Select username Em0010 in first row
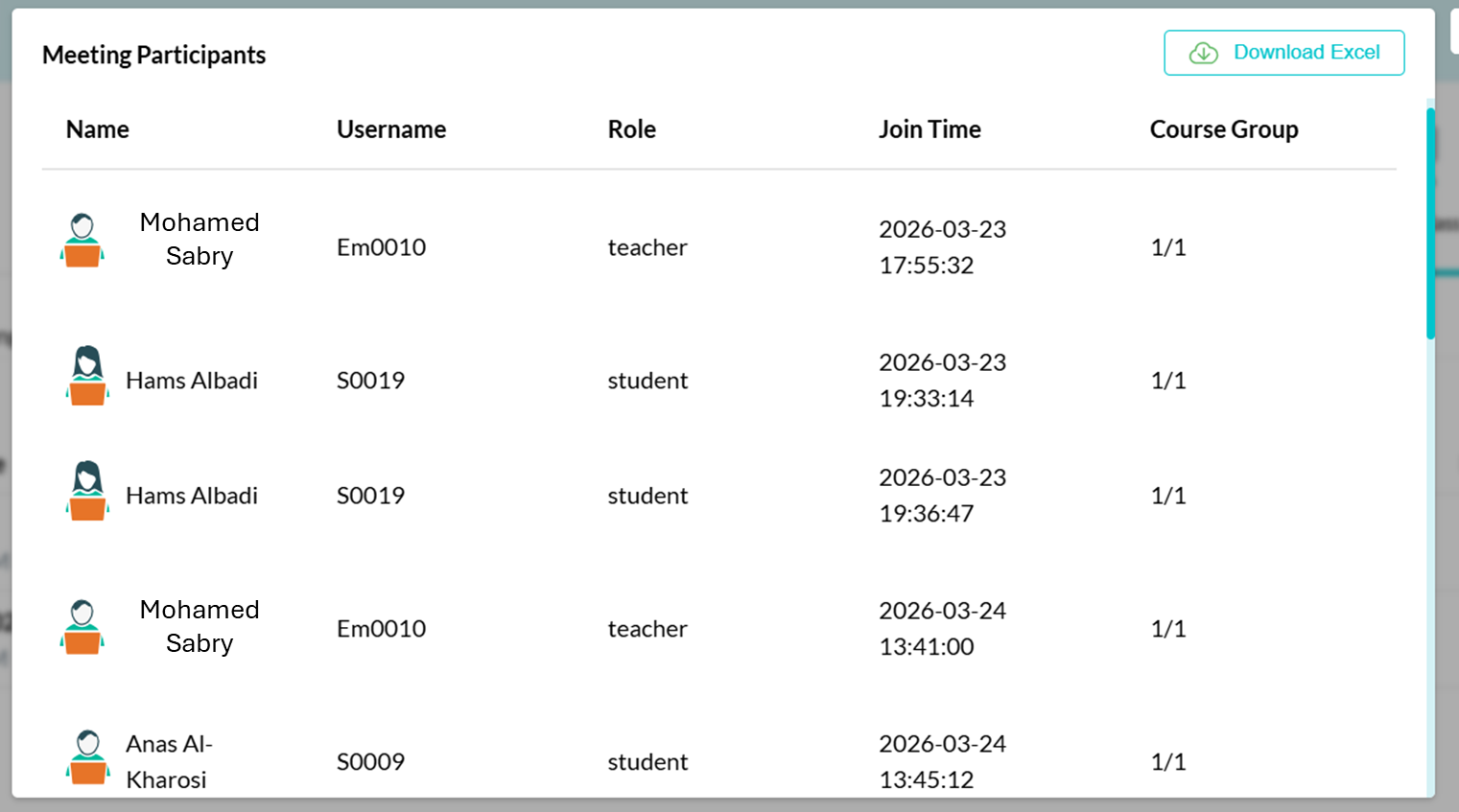Image resolution: width=1459 pixels, height=812 pixels. point(381,247)
